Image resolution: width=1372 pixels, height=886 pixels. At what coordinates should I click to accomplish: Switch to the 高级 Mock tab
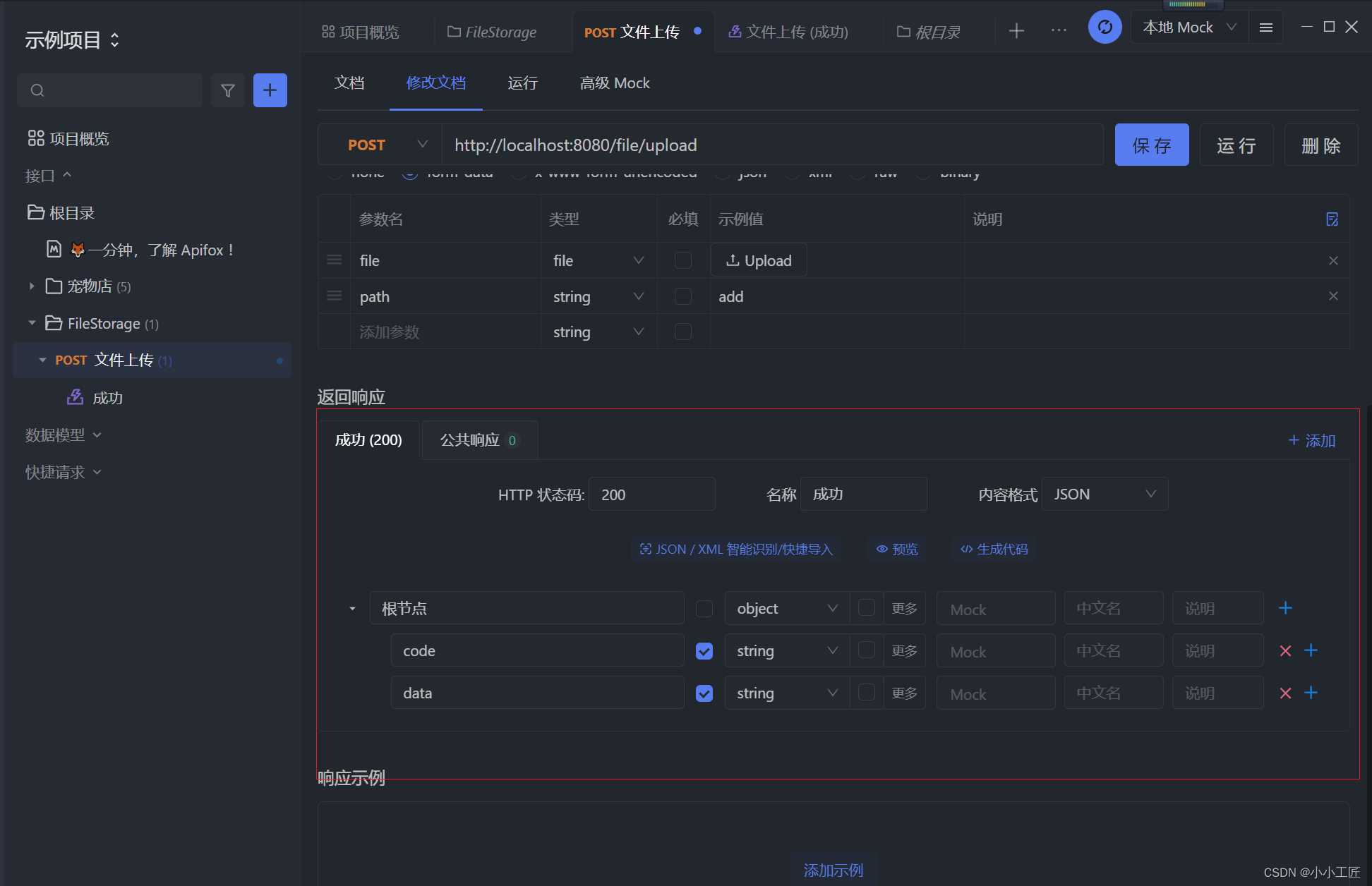[x=615, y=83]
